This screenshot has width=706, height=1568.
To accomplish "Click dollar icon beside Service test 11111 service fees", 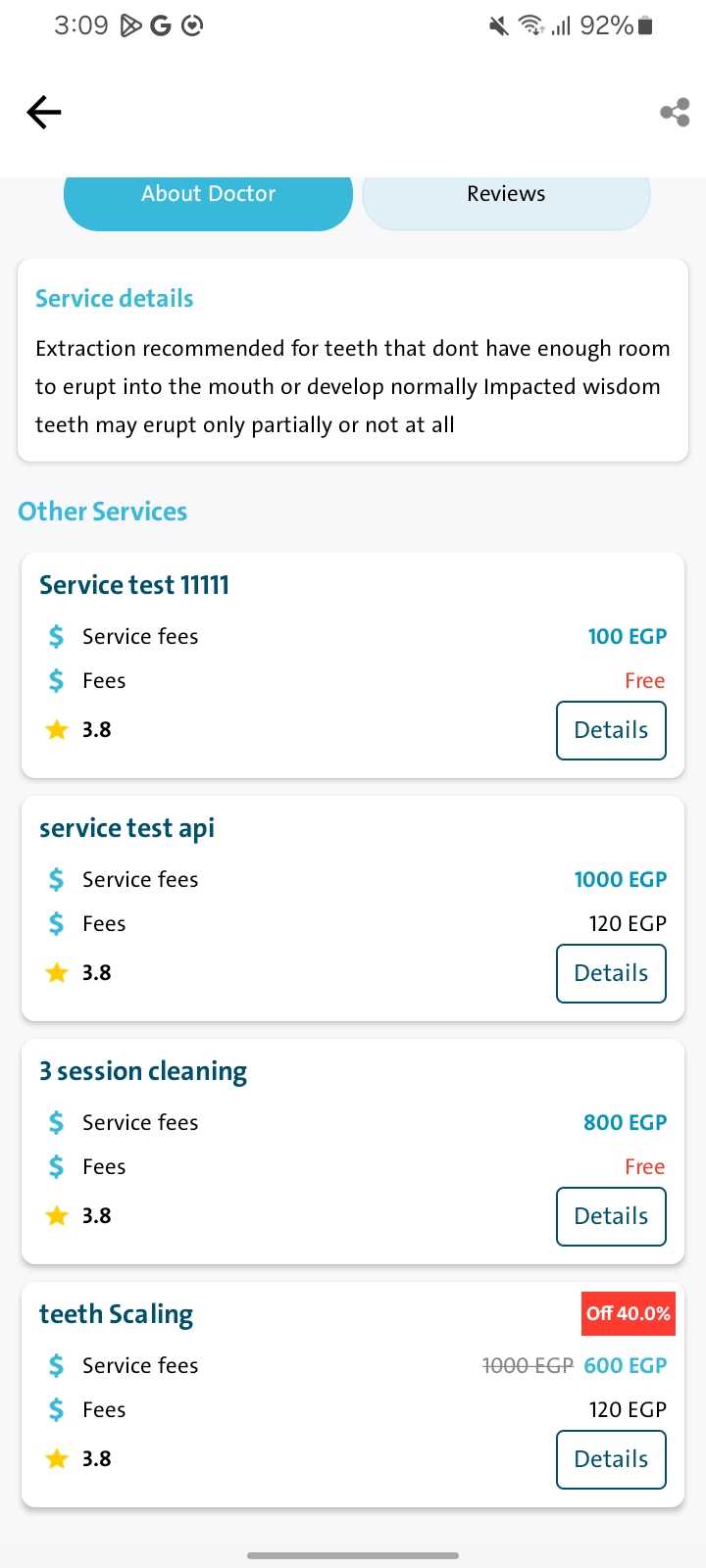I will pyautogui.click(x=57, y=637).
